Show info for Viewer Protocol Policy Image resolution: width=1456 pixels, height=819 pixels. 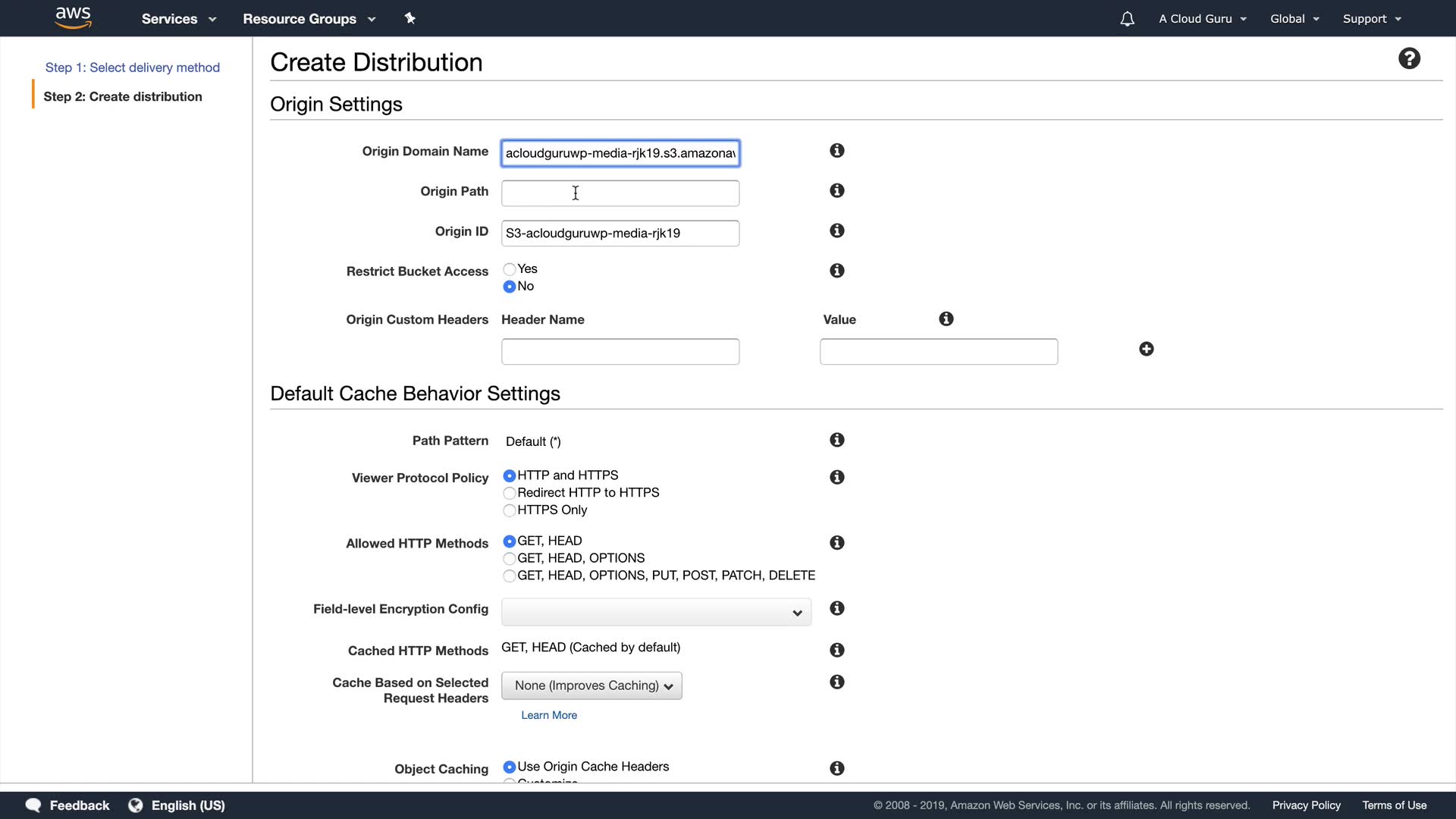pyautogui.click(x=836, y=477)
